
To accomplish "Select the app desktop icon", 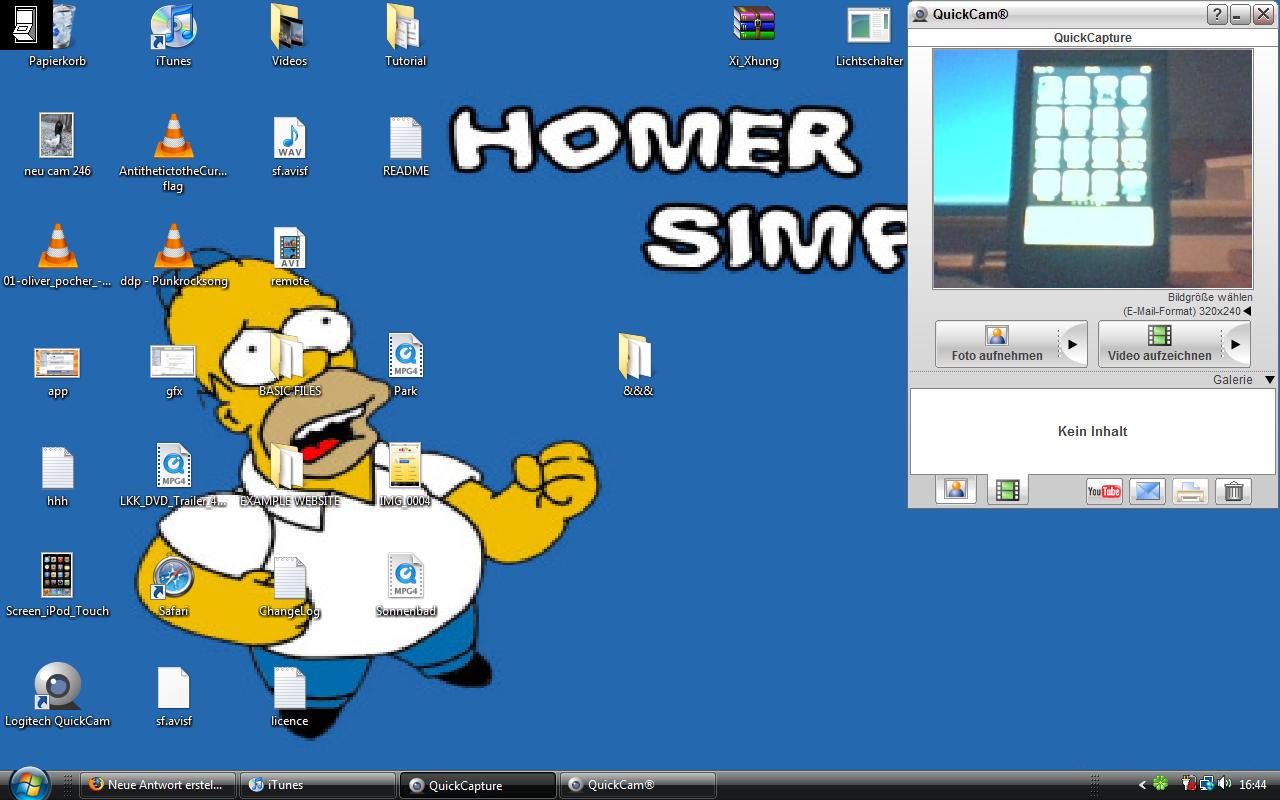I will point(57,370).
